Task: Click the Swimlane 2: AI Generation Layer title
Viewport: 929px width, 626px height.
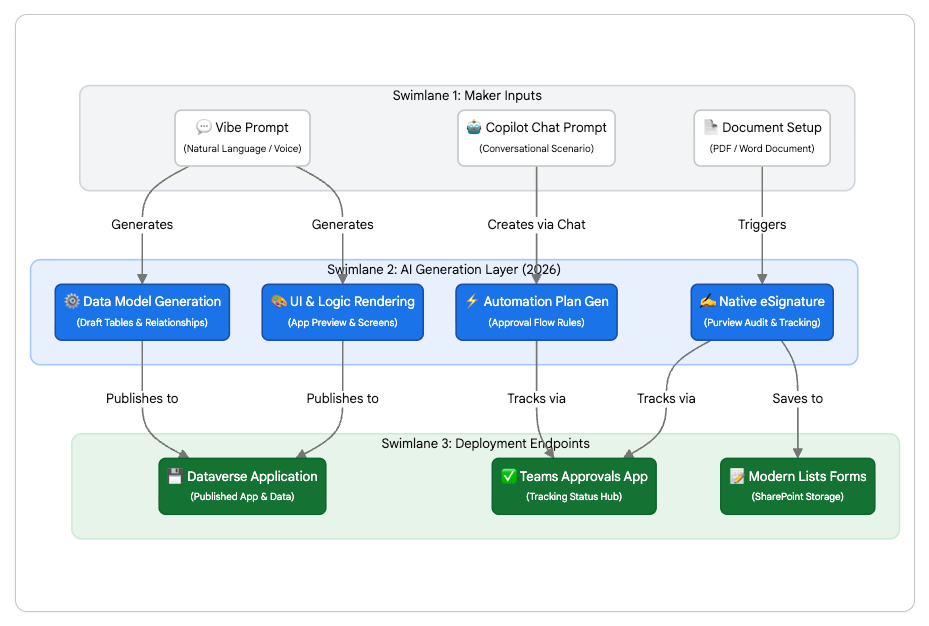Action: pos(443,270)
